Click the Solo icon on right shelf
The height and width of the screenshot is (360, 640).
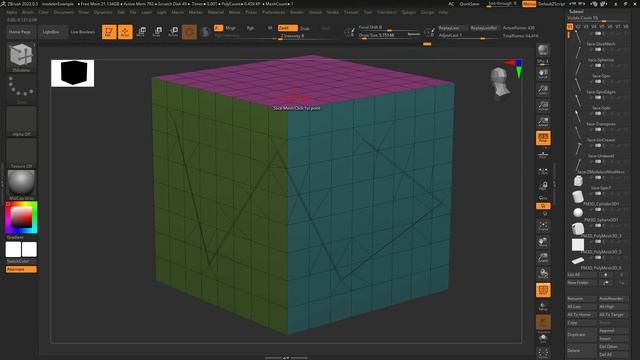[543, 338]
